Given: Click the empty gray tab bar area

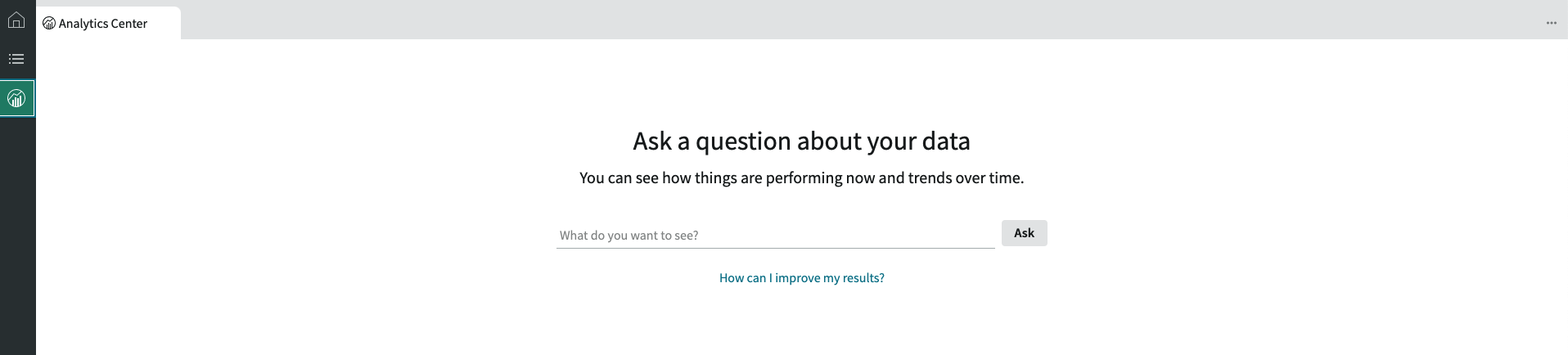Looking at the screenshot, I should pos(859,20).
